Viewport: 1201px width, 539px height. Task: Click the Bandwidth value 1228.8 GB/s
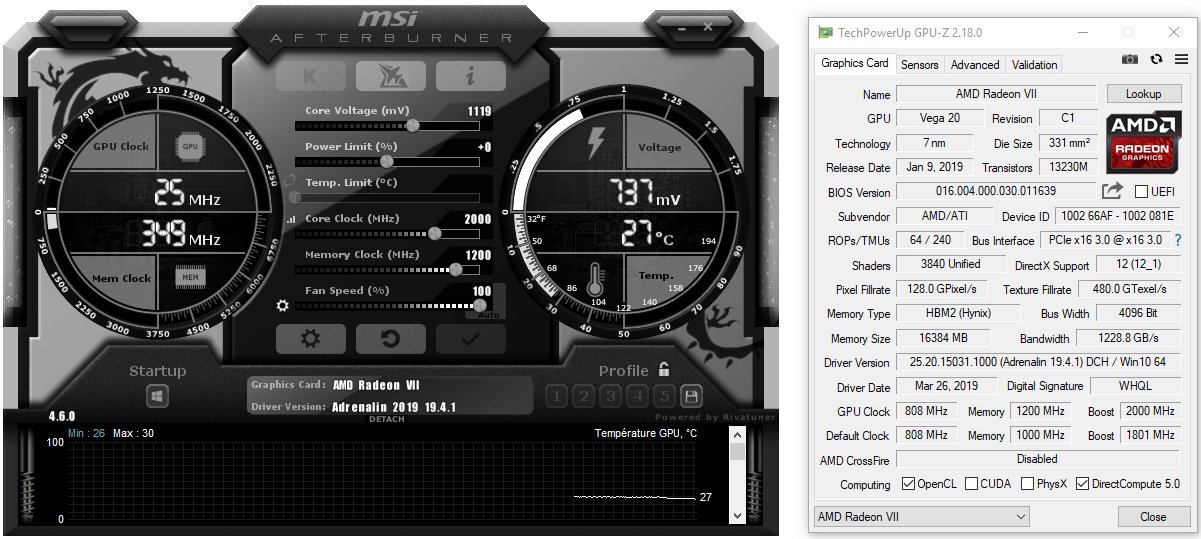[x=1130, y=338]
